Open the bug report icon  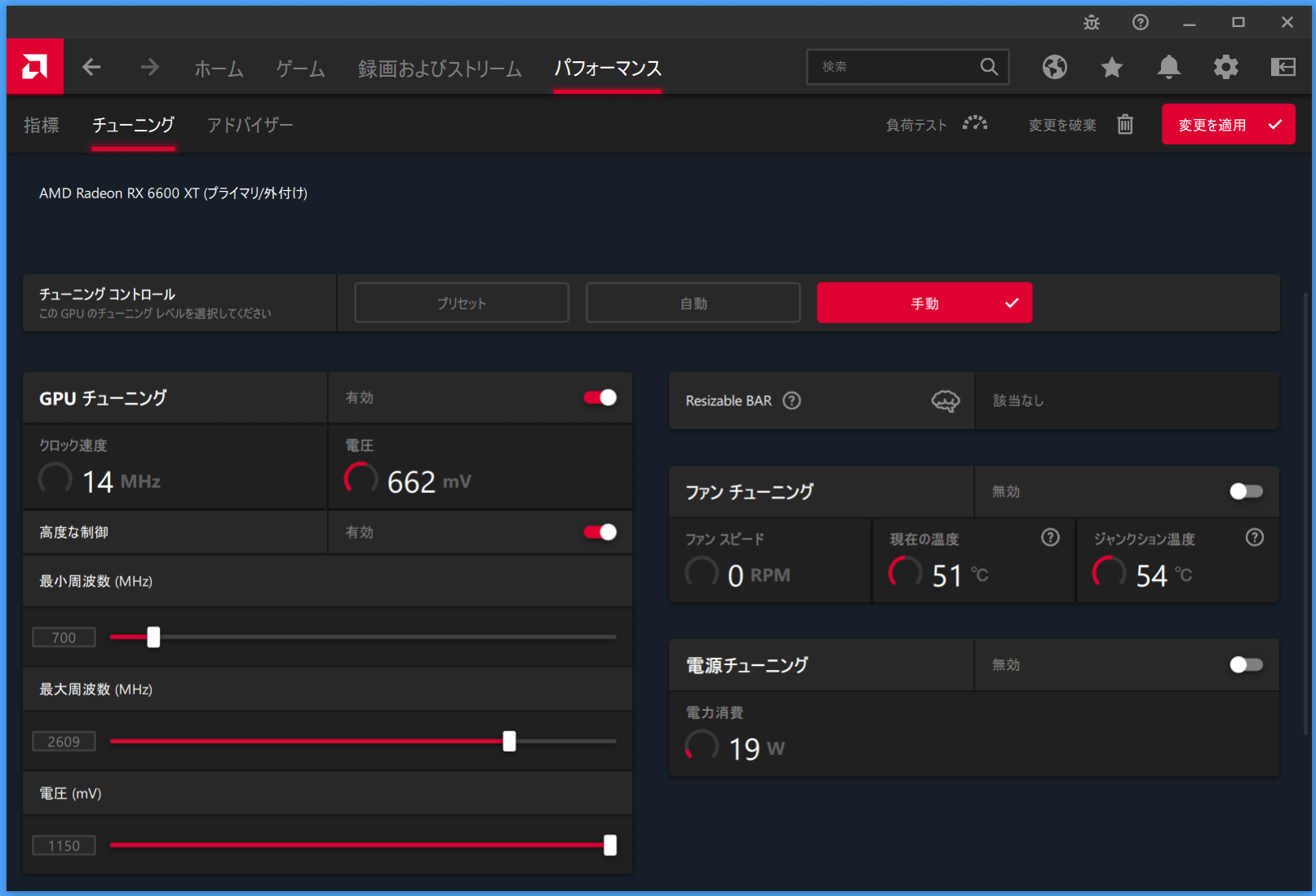click(1092, 23)
